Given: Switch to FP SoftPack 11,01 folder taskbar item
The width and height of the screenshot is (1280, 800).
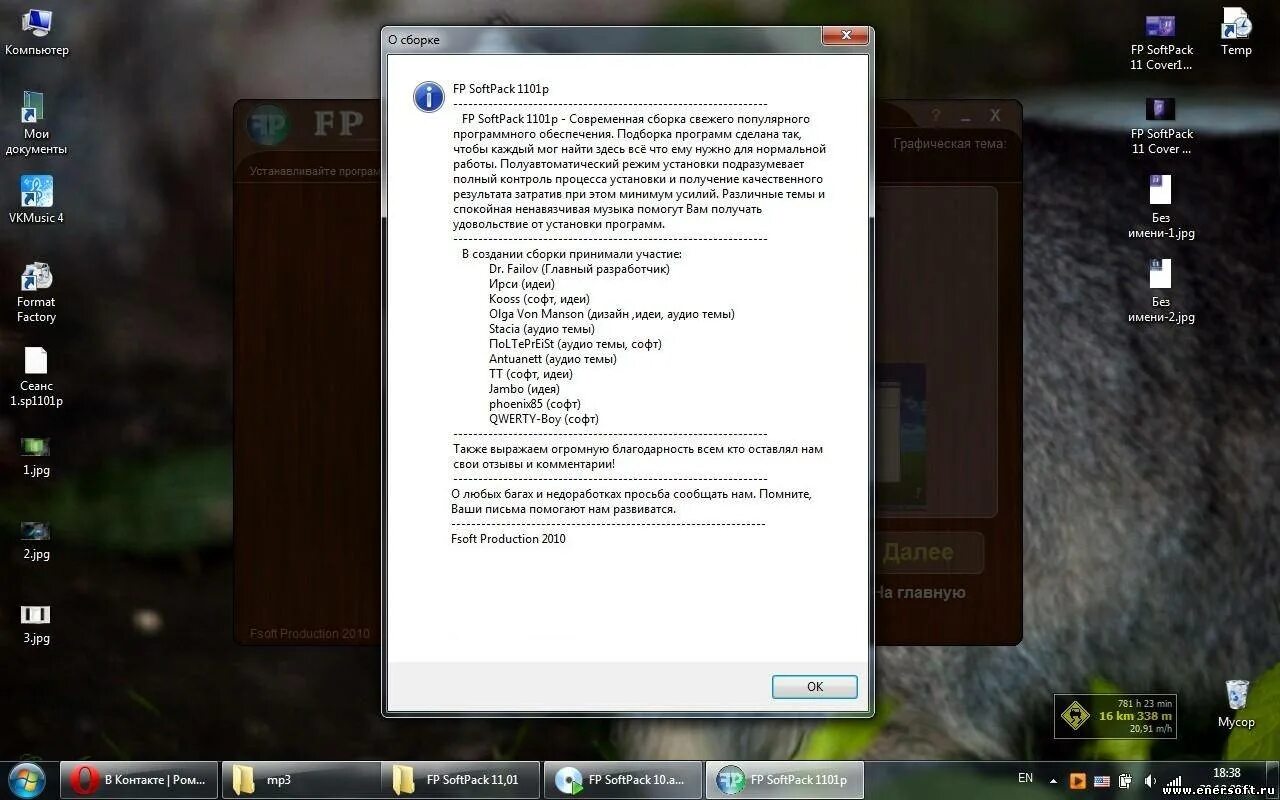Looking at the screenshot, I should [x=461, y=780].
